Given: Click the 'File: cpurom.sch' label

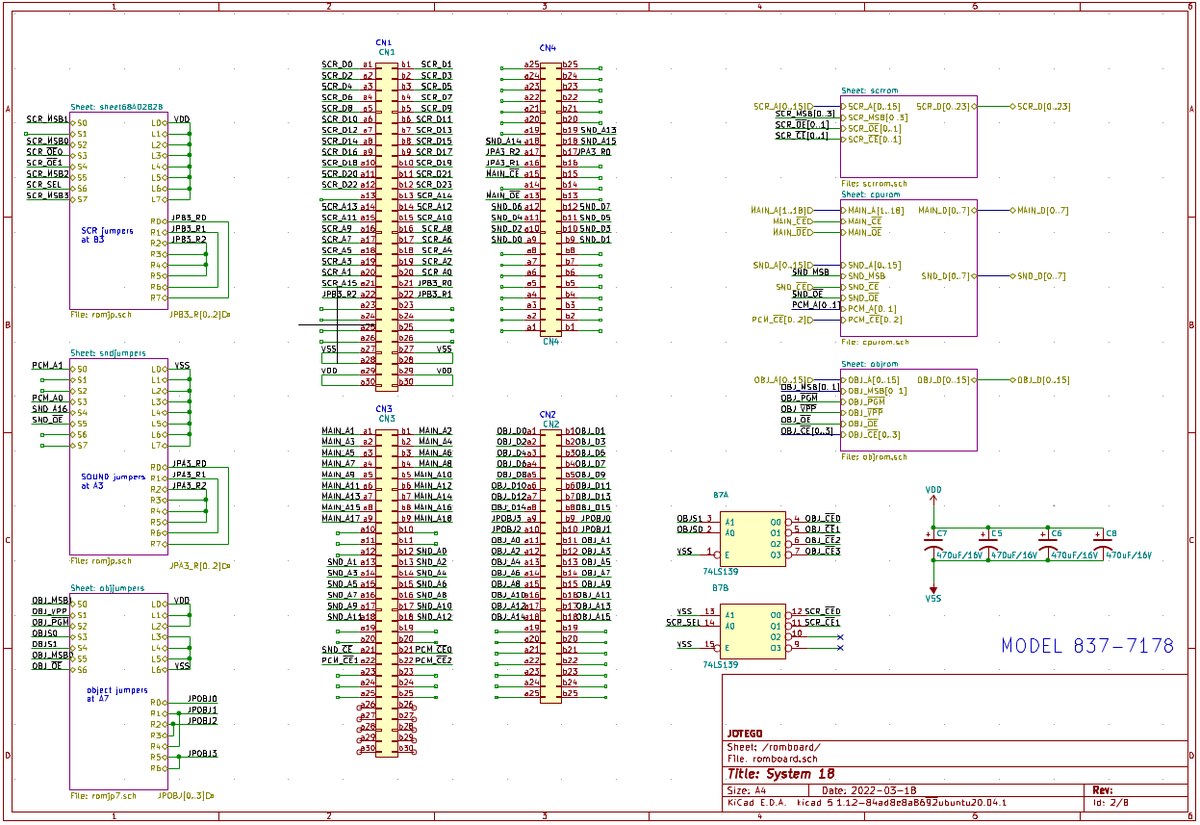Looking at the screenshot, I should [874, 342].
